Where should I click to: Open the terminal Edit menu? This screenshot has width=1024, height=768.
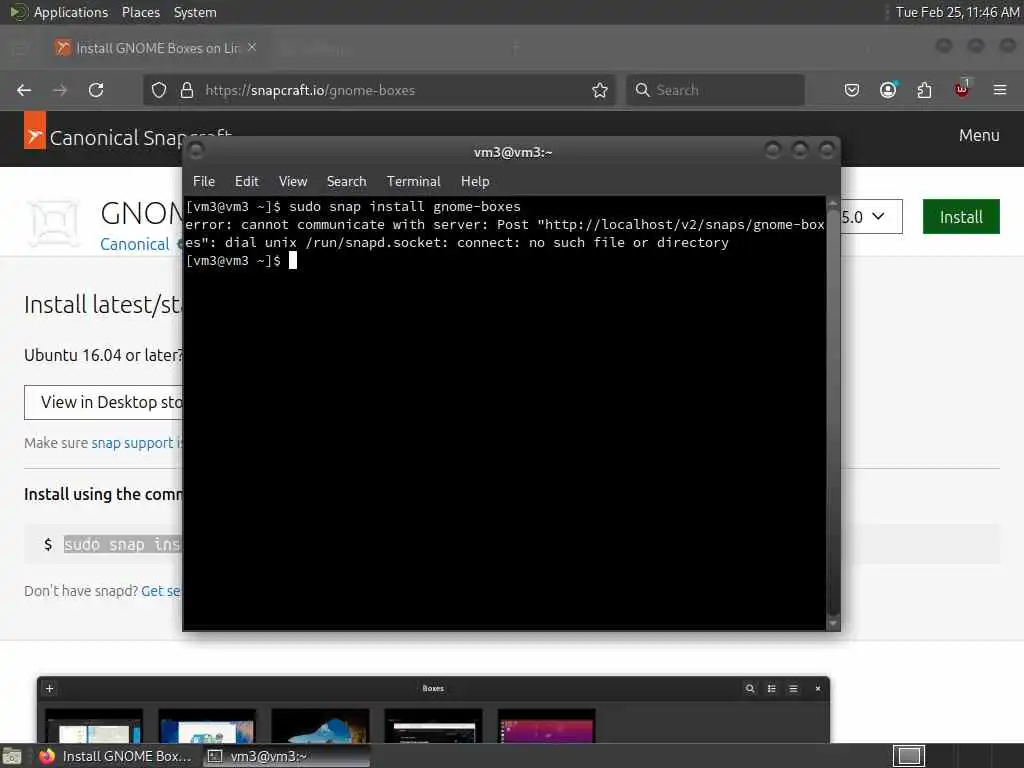click(246, 182)
